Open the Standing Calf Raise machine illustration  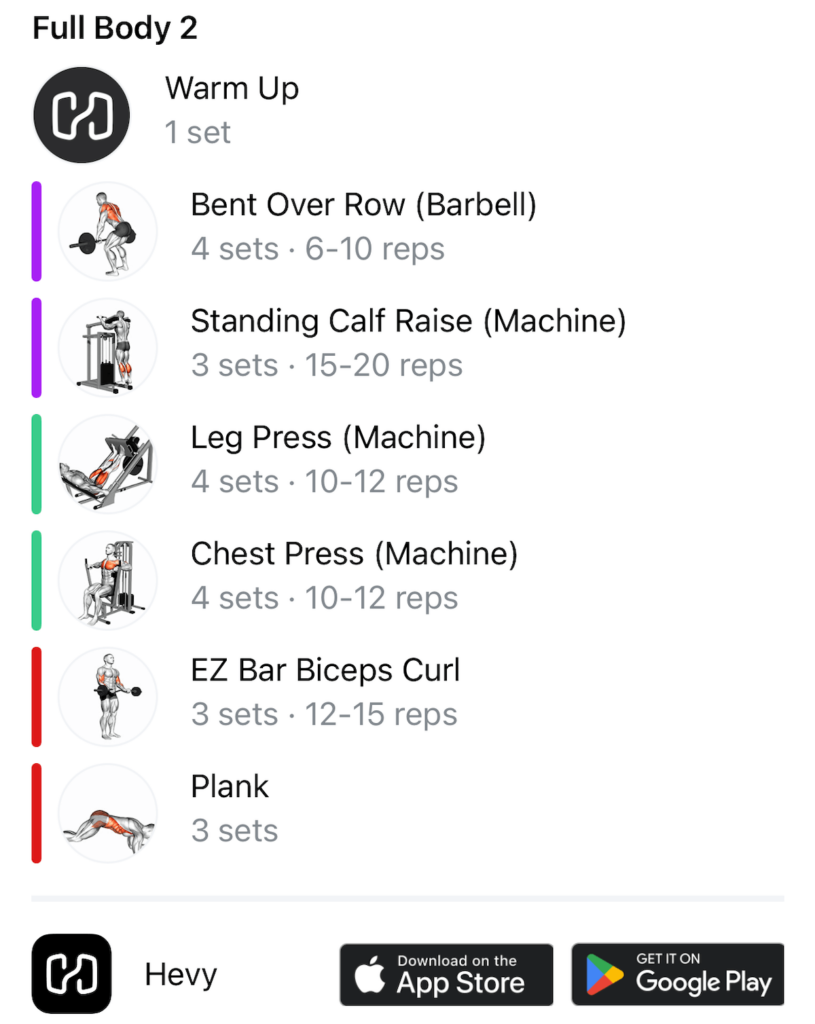(107, 347)
